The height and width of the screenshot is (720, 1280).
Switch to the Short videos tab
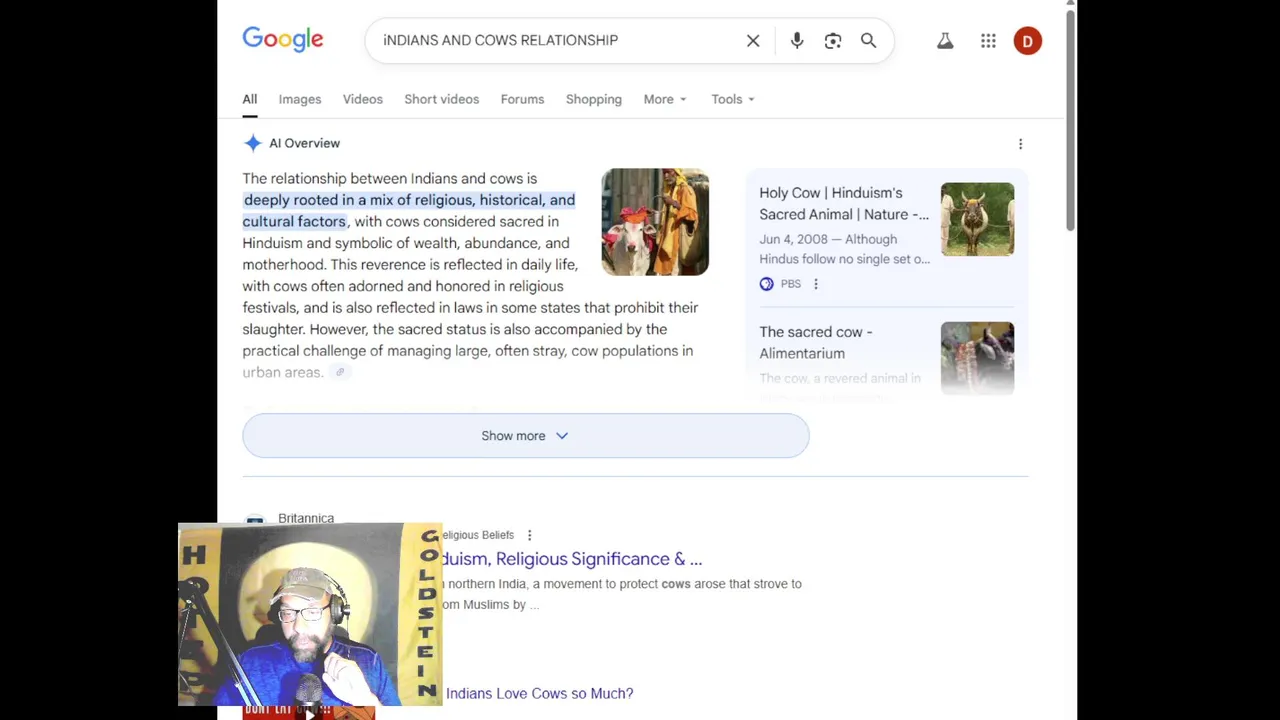pos(441,99)
